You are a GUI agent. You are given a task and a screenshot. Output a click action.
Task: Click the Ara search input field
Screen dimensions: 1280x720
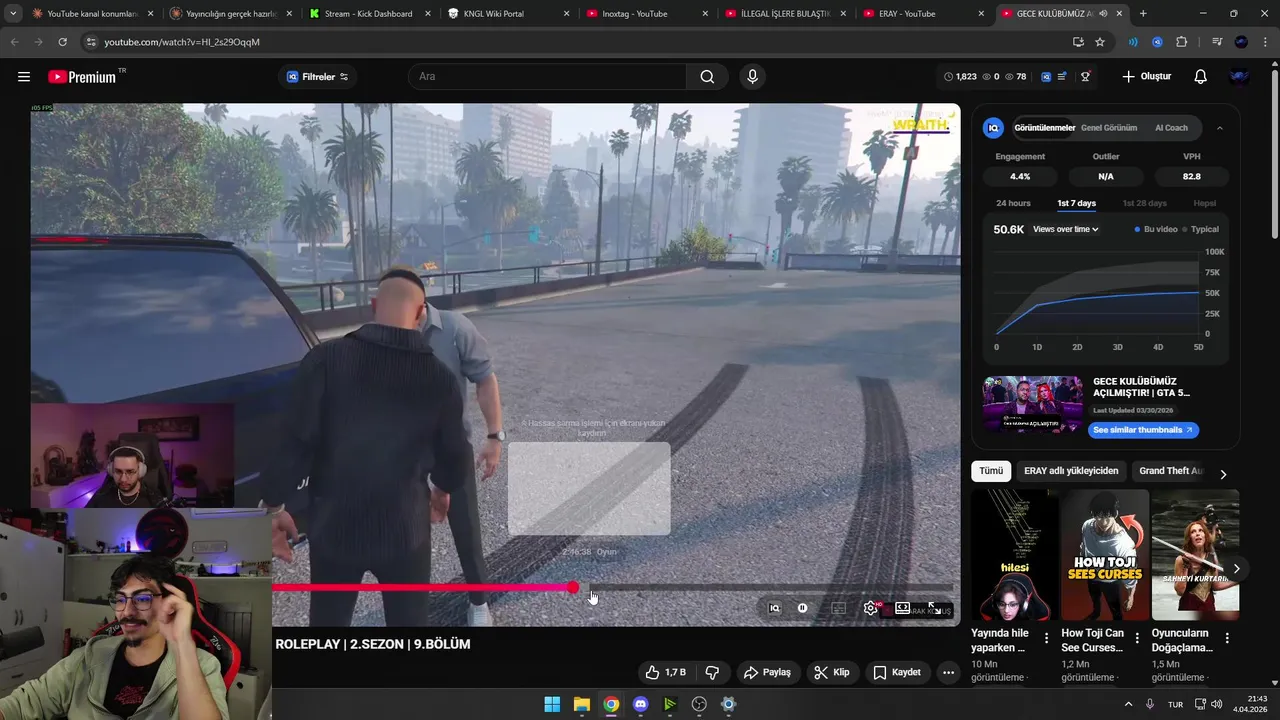(x=547, y=77)
